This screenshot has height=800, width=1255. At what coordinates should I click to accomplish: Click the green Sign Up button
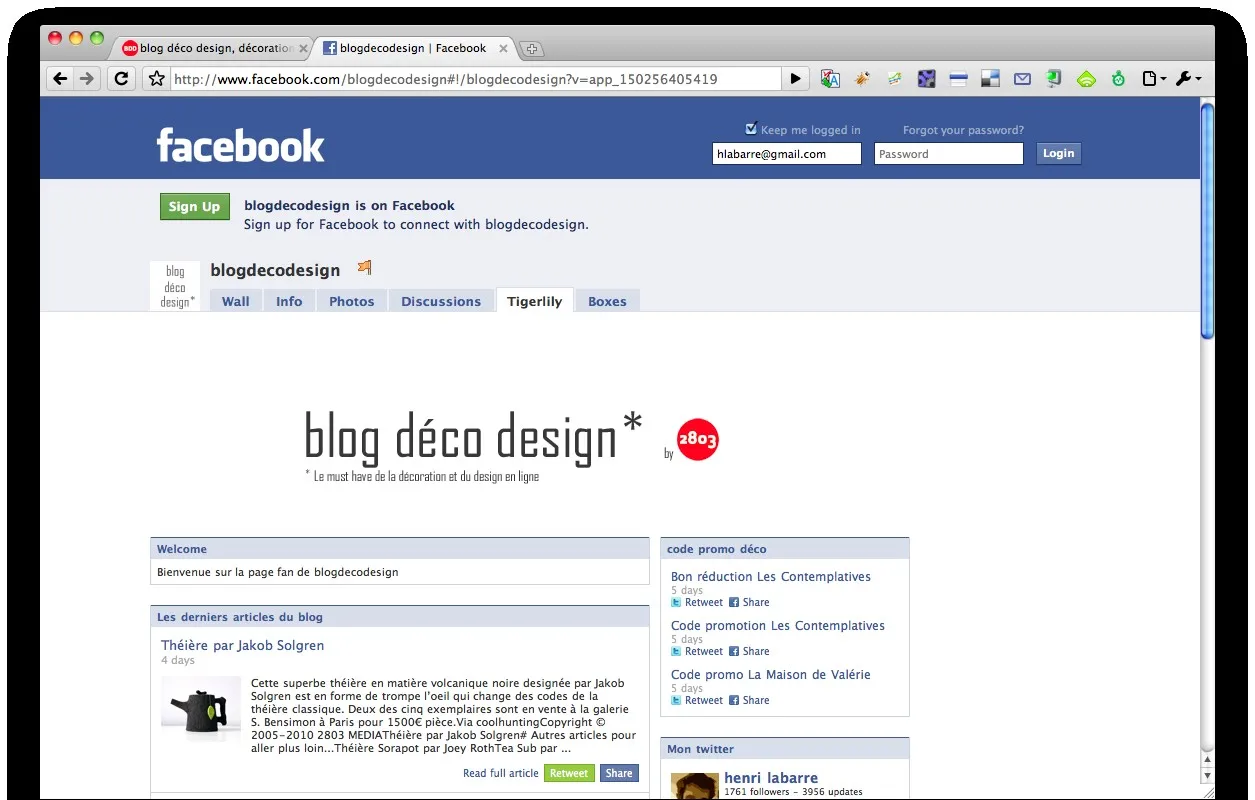coord(194,207)
